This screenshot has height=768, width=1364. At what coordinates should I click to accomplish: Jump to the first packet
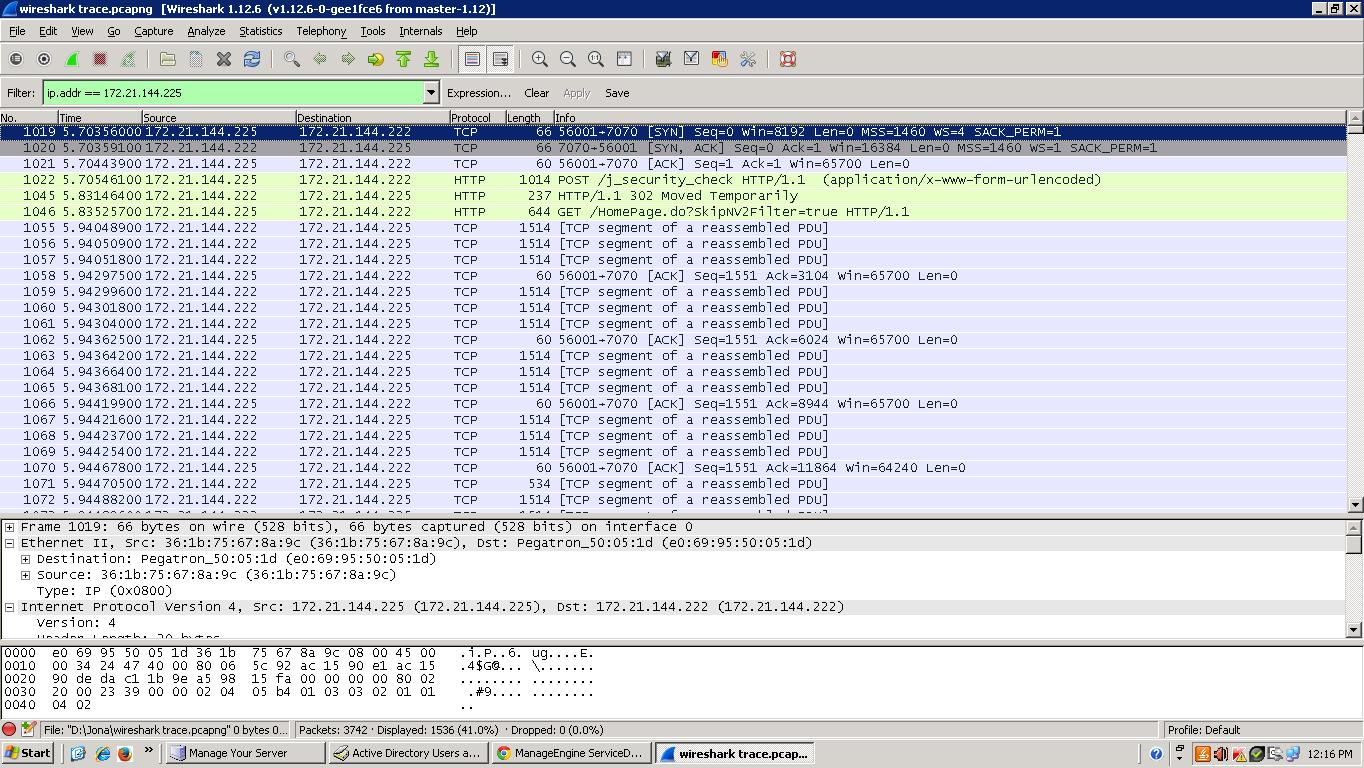(x=404, y=59)
